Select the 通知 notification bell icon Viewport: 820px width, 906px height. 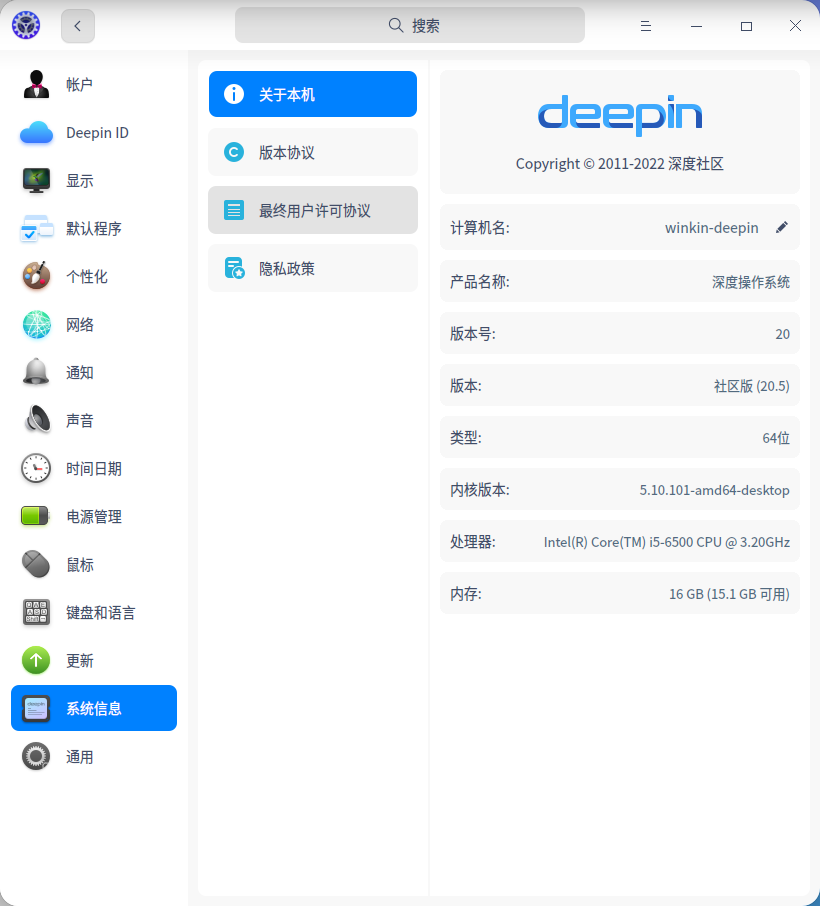coord(36,372)
